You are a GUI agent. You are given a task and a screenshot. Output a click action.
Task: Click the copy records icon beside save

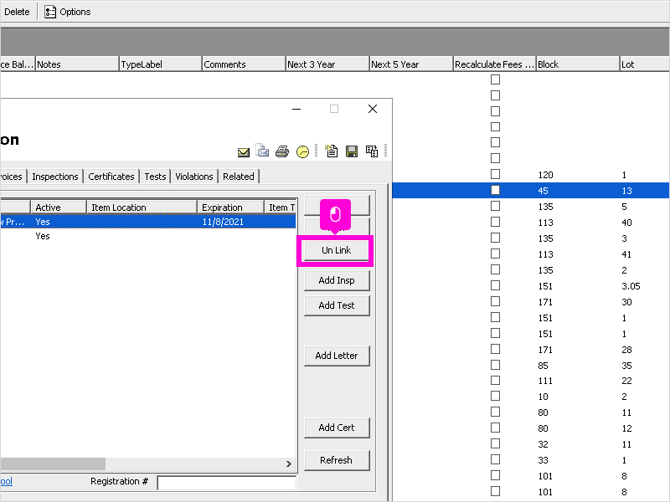point(371,151)
